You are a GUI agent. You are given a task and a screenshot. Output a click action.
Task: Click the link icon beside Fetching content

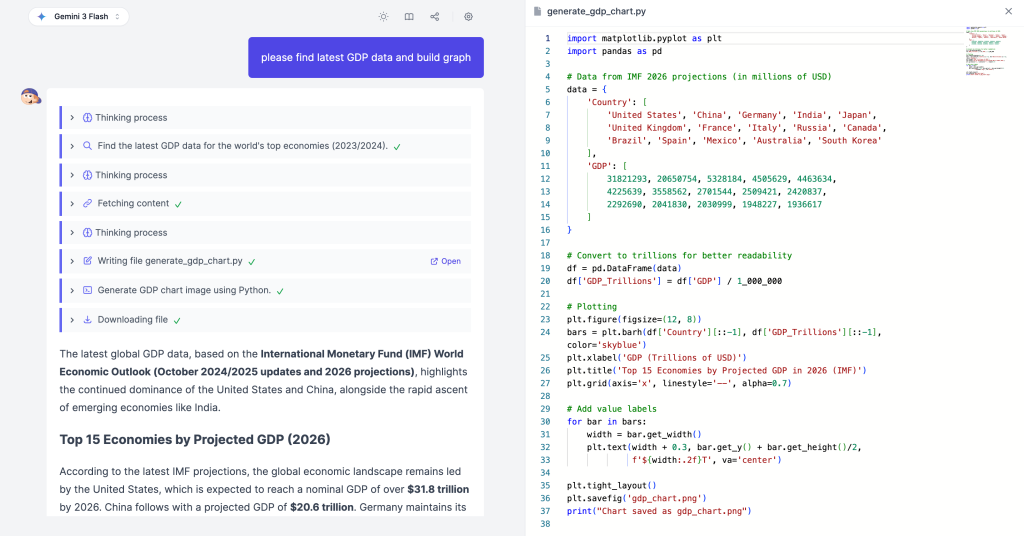click(87, 204)
